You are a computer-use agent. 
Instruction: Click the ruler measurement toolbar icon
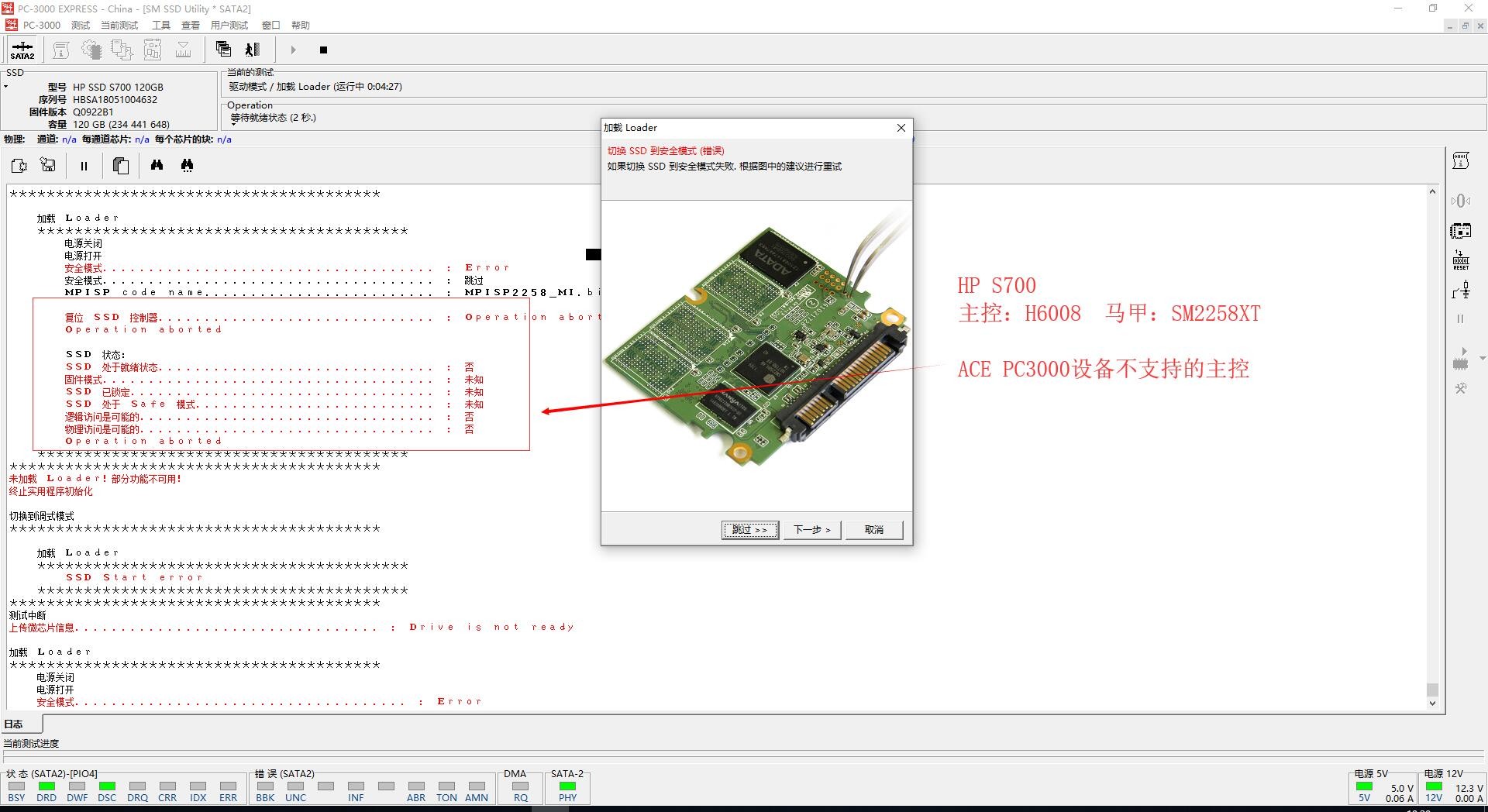tap(184, 50)
